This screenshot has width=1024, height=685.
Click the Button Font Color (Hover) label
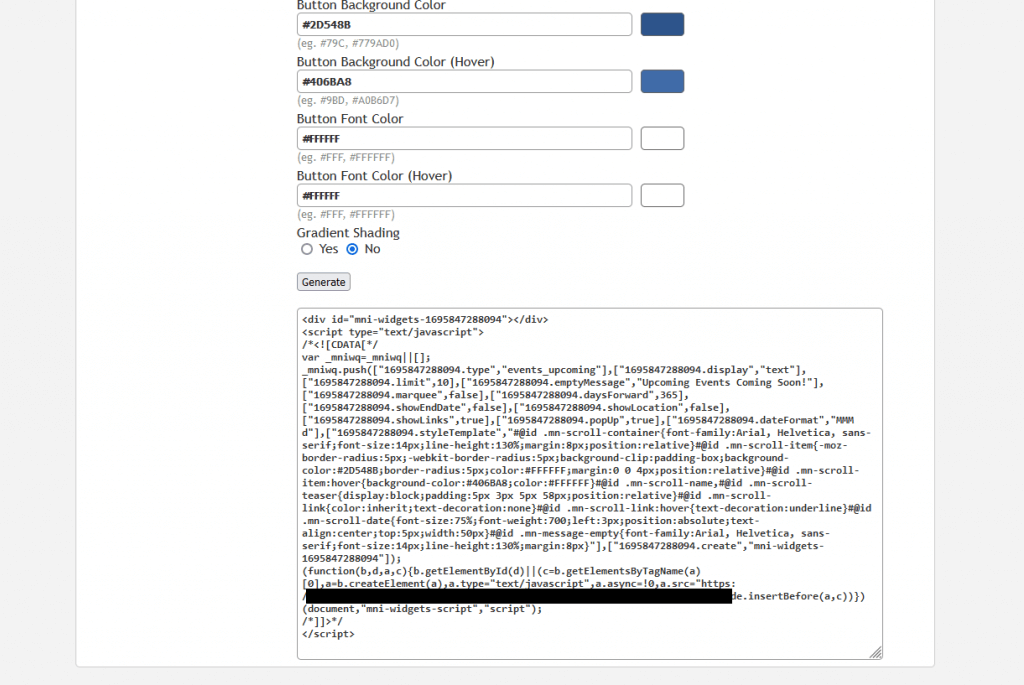click(x=374, y=176)
